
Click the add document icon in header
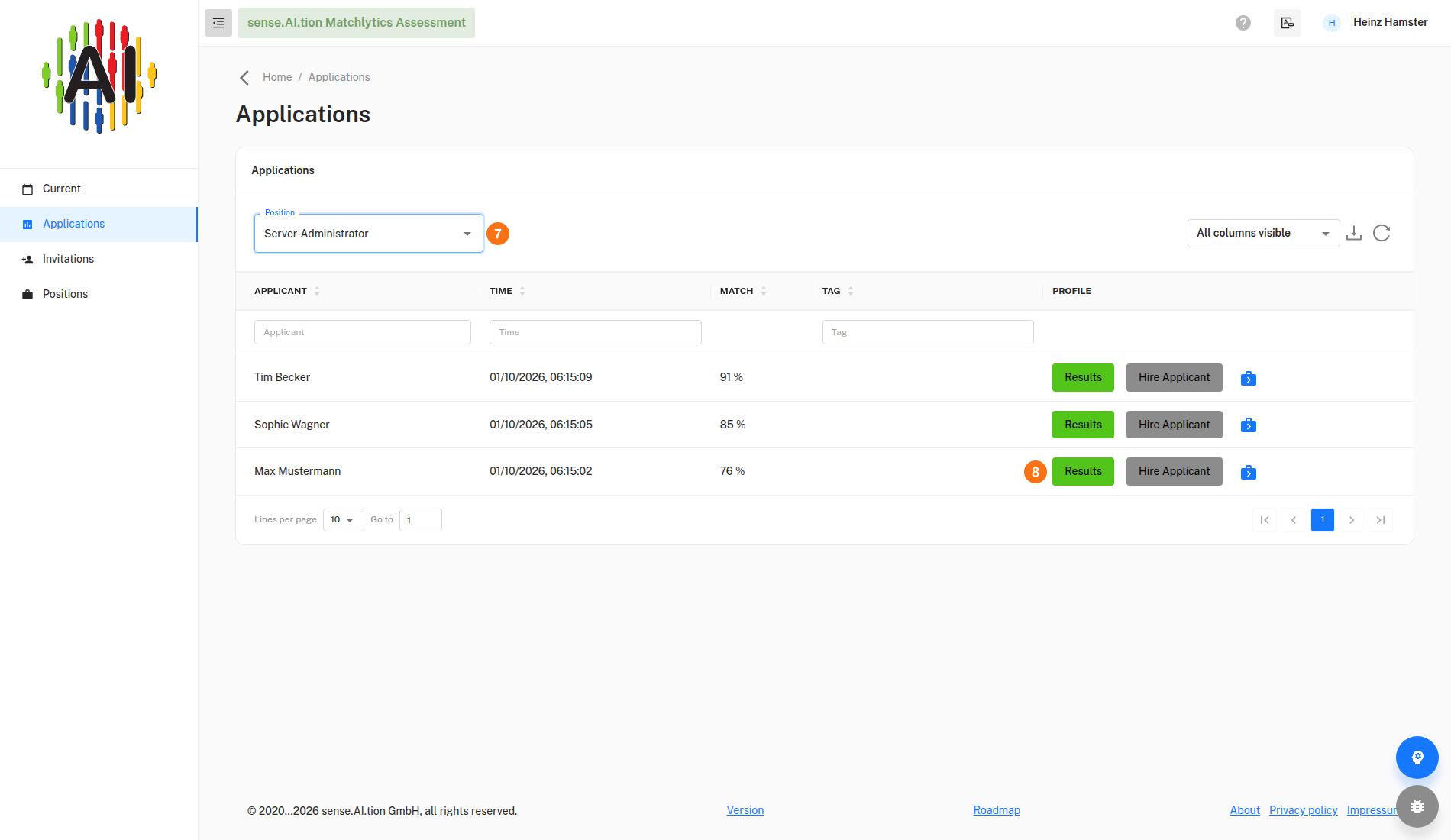[1288, 23]
